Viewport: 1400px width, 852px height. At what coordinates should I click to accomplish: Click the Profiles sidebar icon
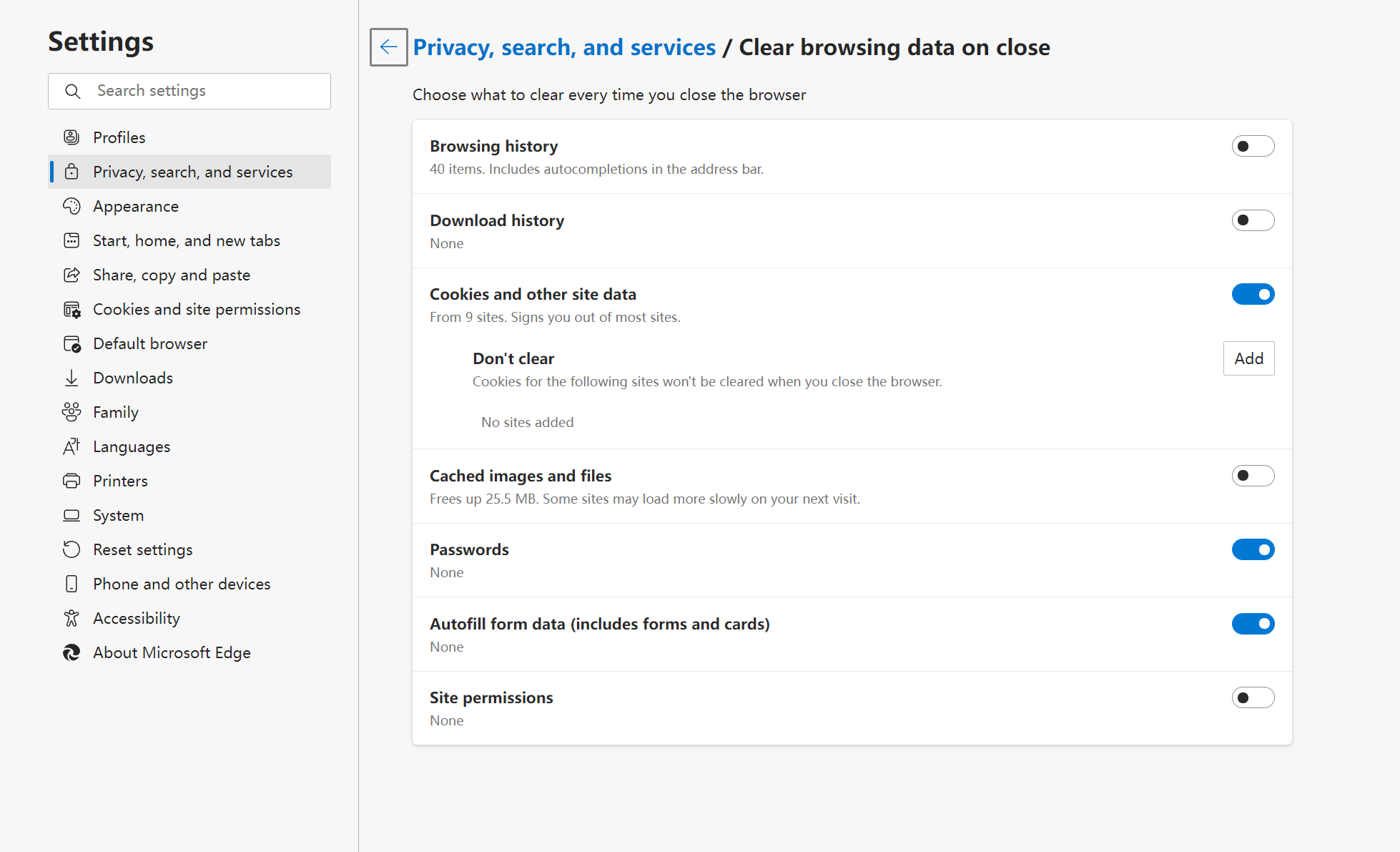[x=72, y=137]
